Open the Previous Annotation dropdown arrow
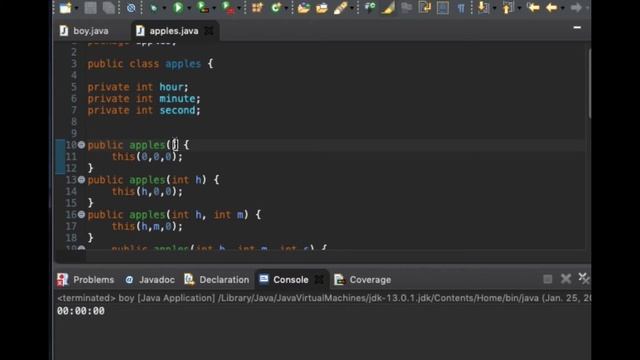The image size is (640, 360). coord(519,8)
